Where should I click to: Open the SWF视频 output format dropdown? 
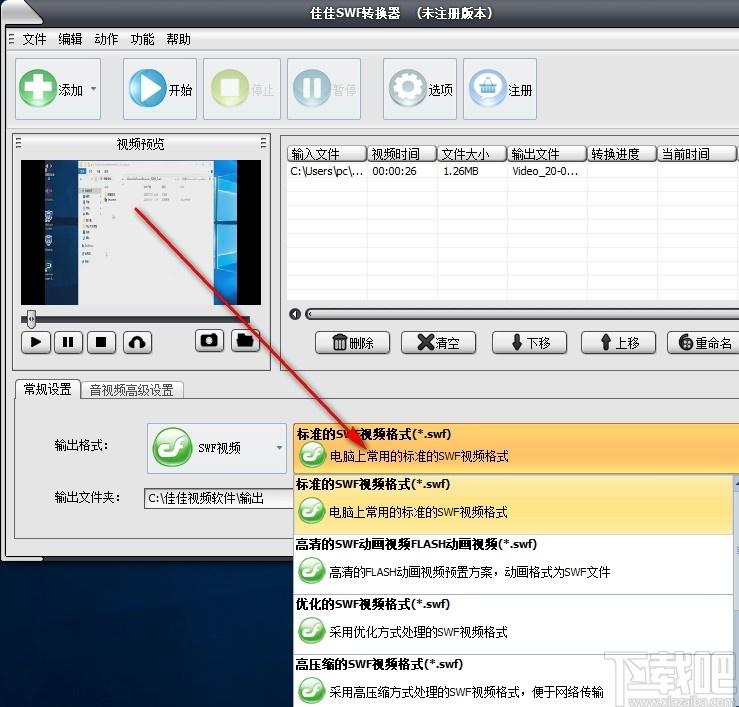point(217,448)
